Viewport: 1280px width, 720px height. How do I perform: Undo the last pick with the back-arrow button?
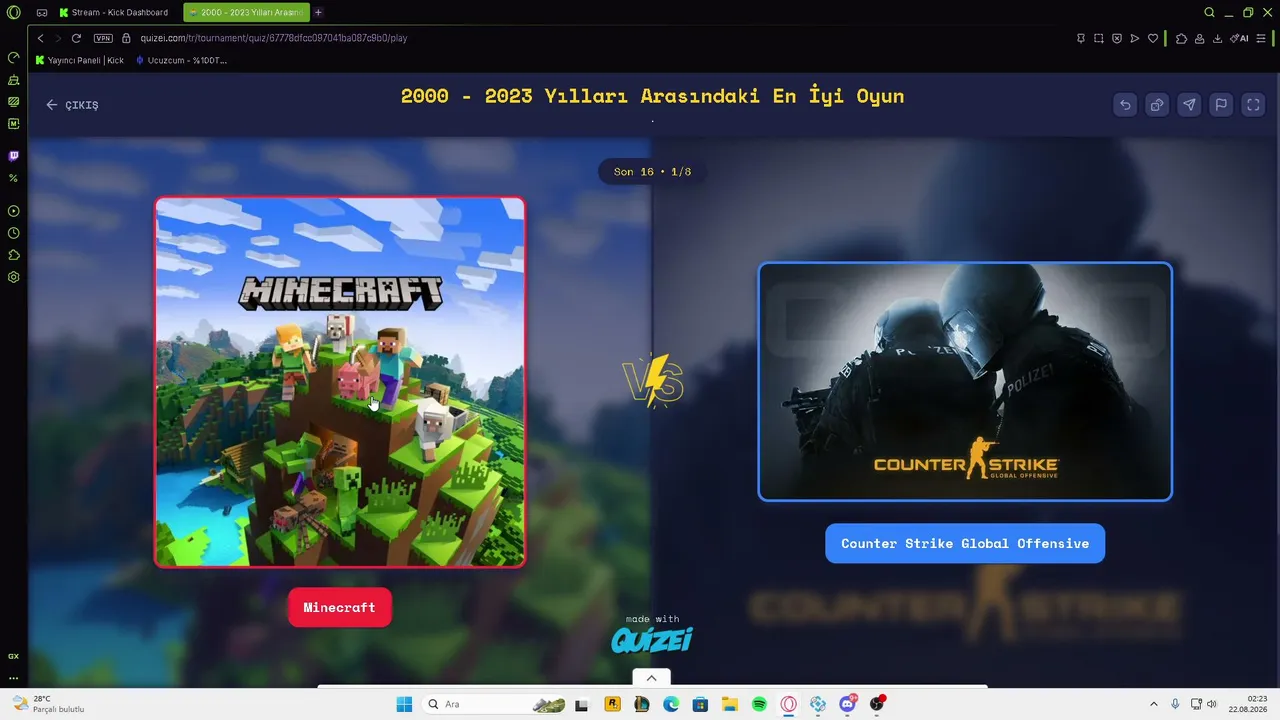tap(1125, 105)
